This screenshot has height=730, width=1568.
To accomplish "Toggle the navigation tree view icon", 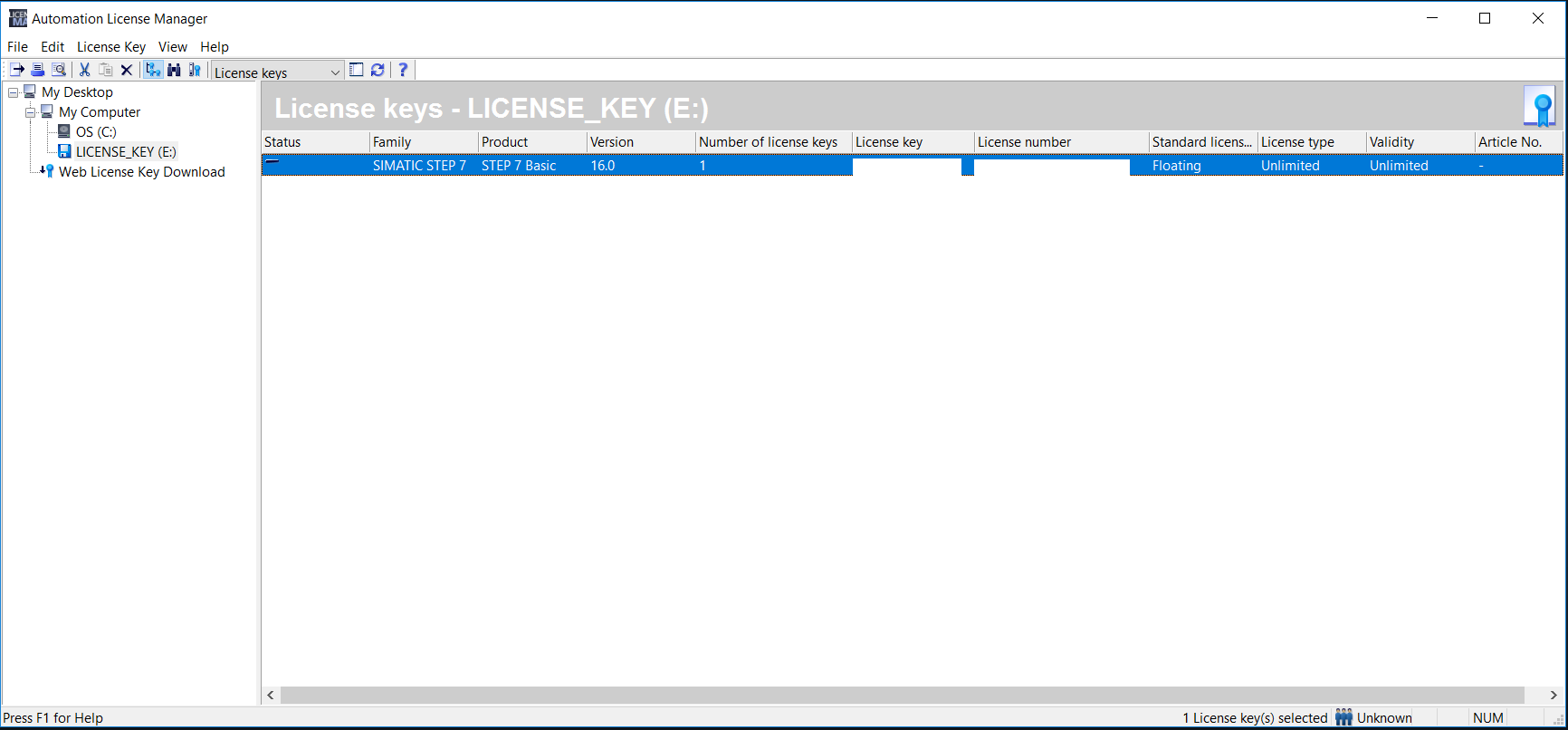I will 153,70.
